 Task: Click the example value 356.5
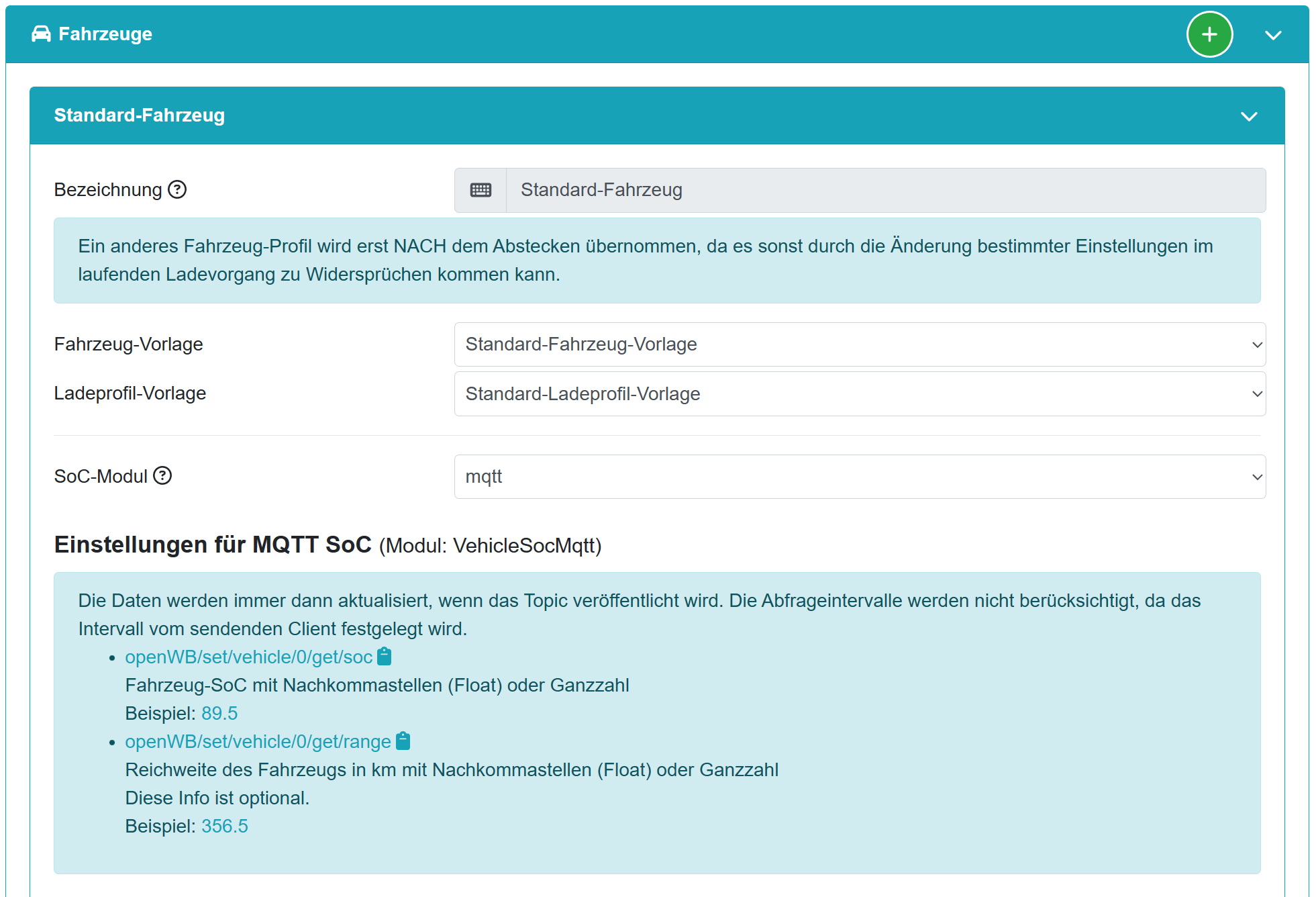click(x=225, y=826)
